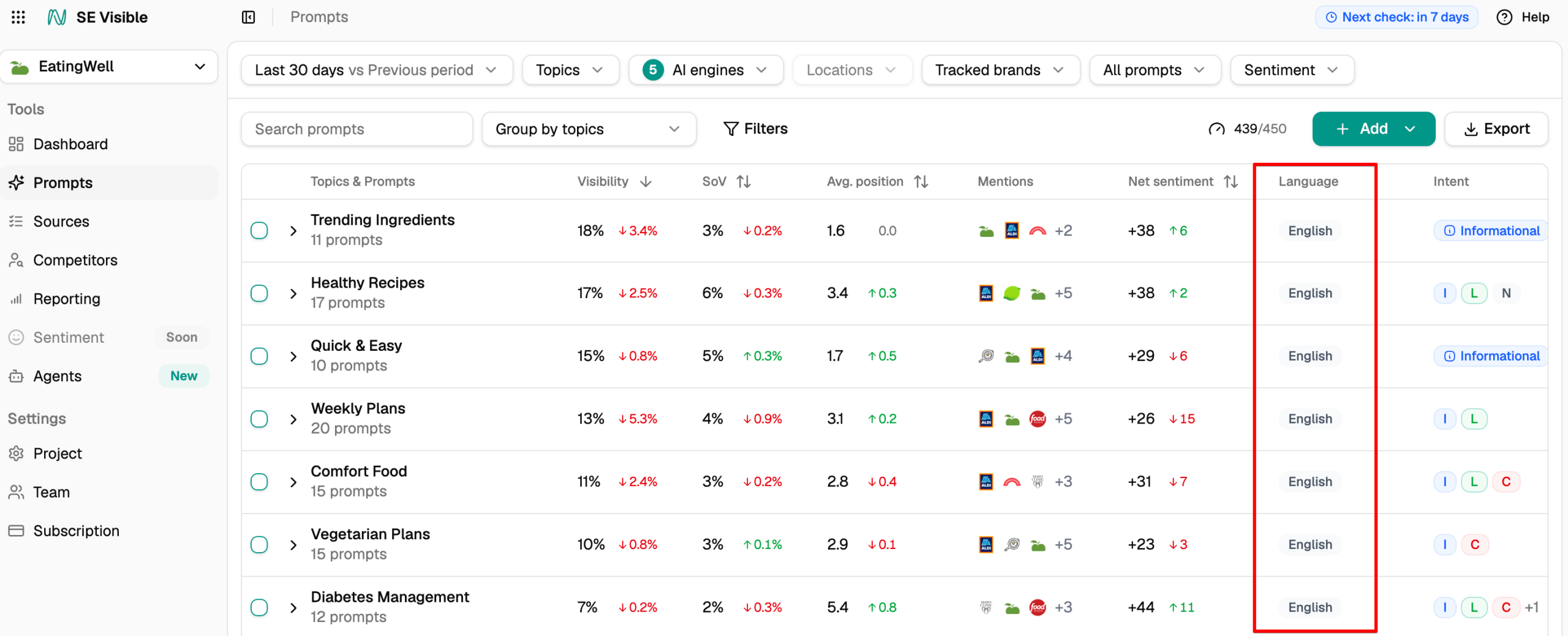This screenshot has height=636, width=1568.
Task: Select the Weekly Plans row checkbox
Action: [259, 419]
